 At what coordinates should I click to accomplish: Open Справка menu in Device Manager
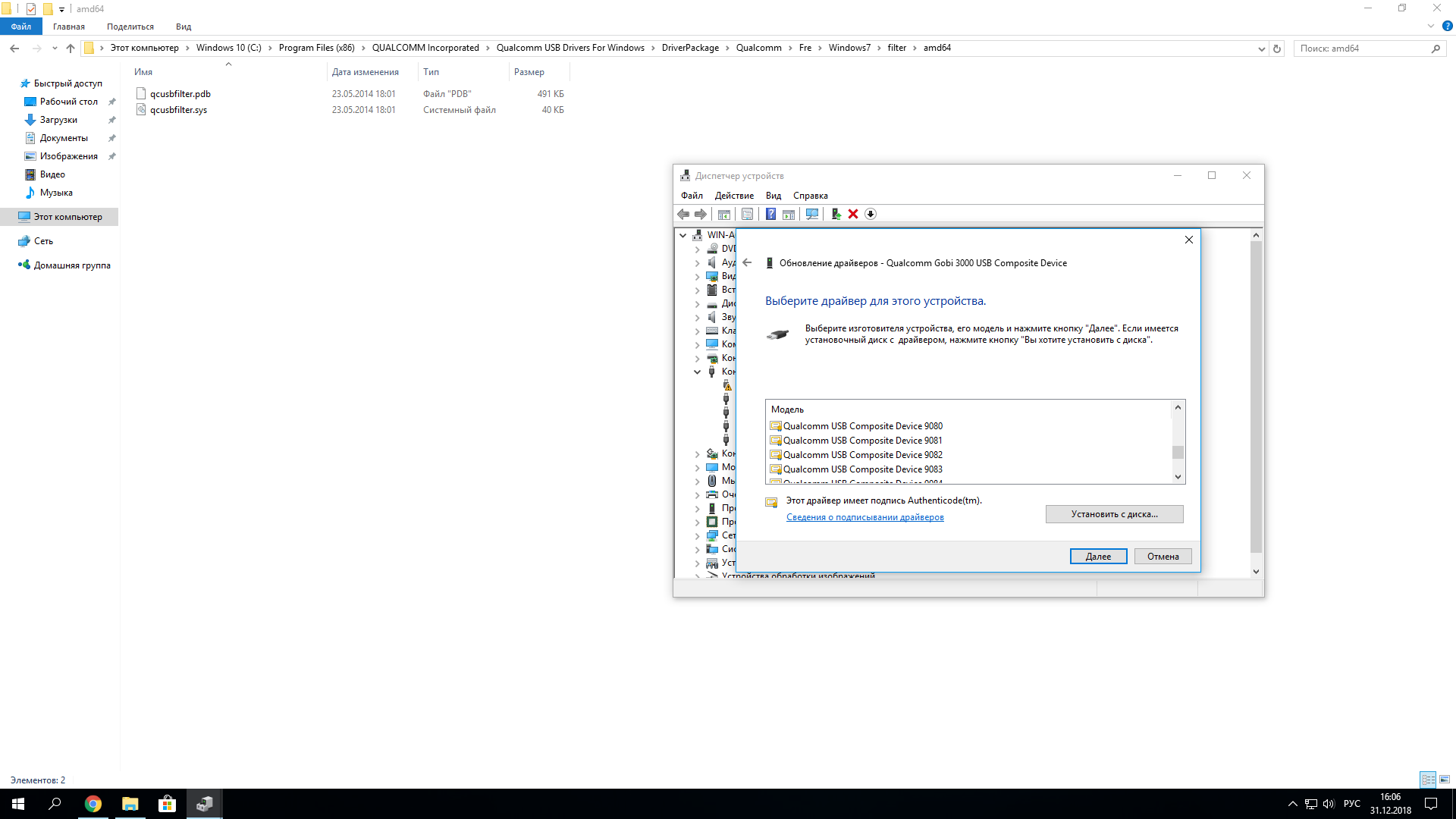(x=811, y=196)
